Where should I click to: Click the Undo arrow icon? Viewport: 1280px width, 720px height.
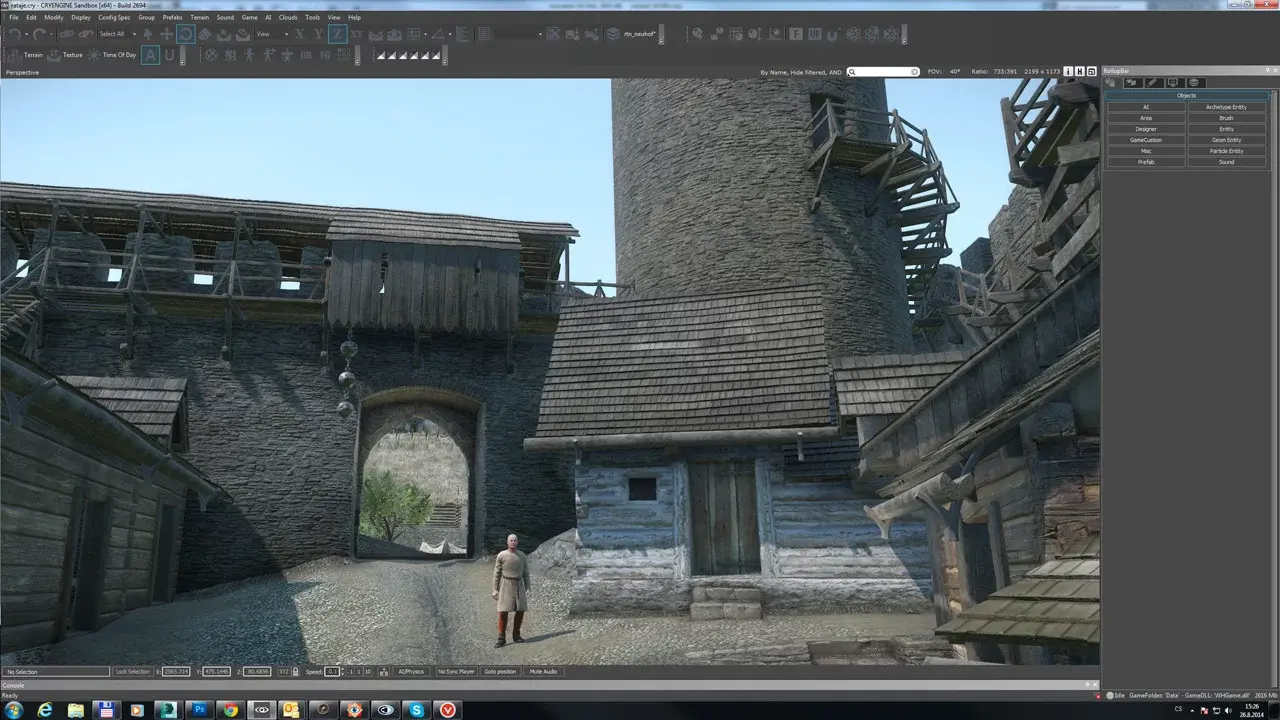coord(14,34)
